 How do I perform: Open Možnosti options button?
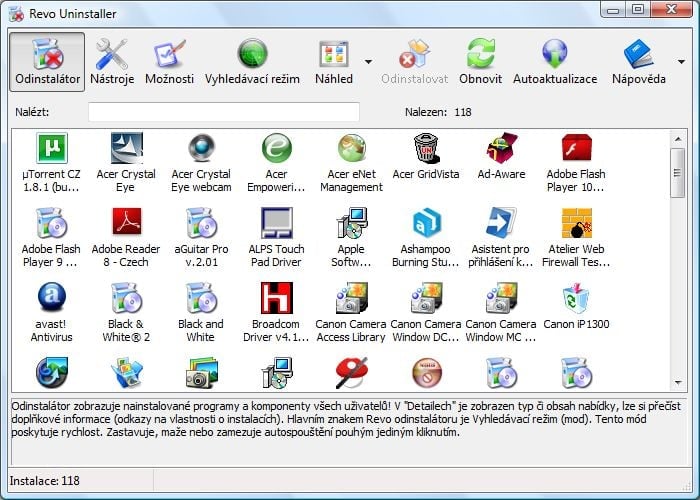click(x=170, y=62)
